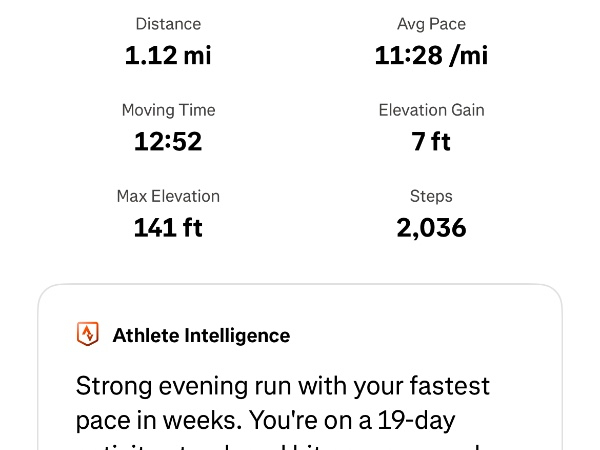Select the 11:28 /mi pace value
Screen dimensions: 600x450
click(x=431, y=55)
